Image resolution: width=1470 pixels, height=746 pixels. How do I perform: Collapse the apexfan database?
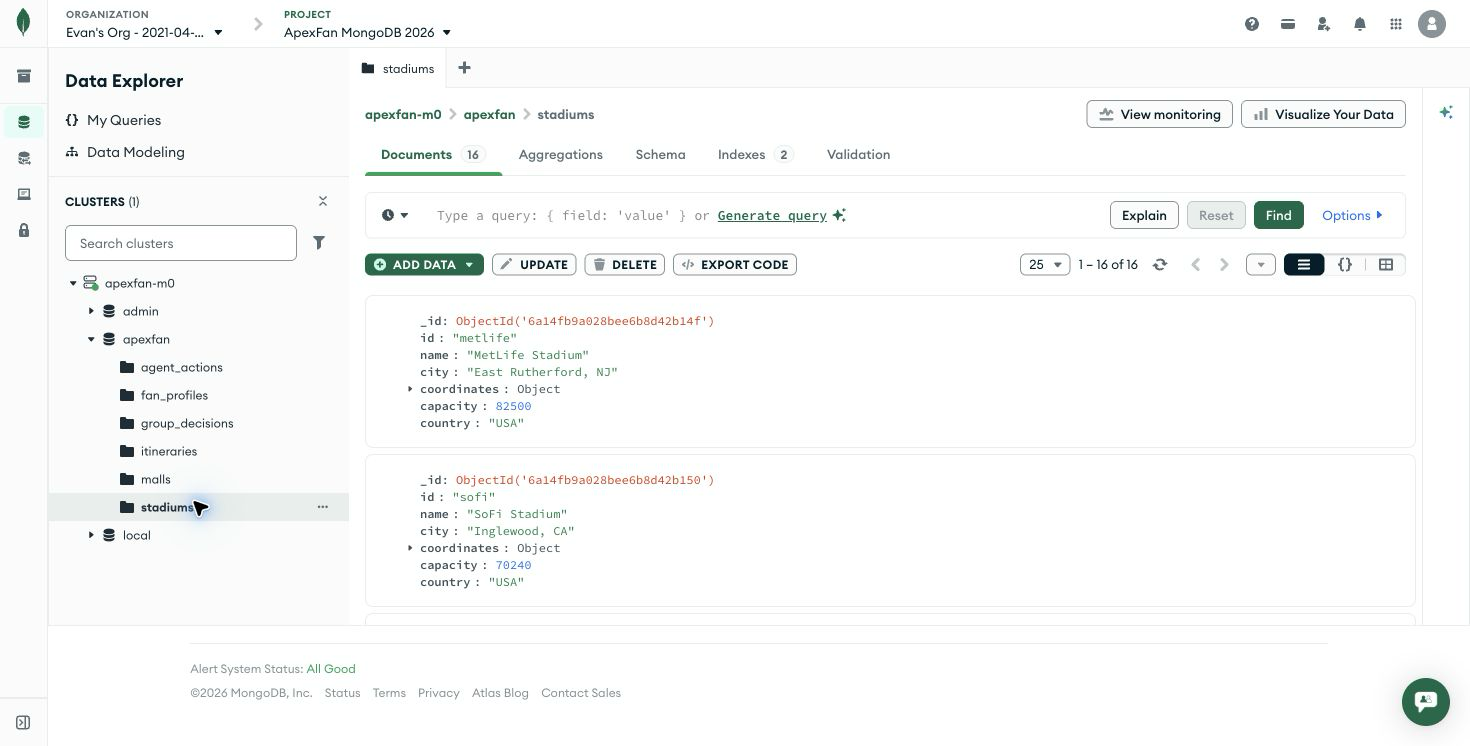pyautogui.click(x=91, y=339)
